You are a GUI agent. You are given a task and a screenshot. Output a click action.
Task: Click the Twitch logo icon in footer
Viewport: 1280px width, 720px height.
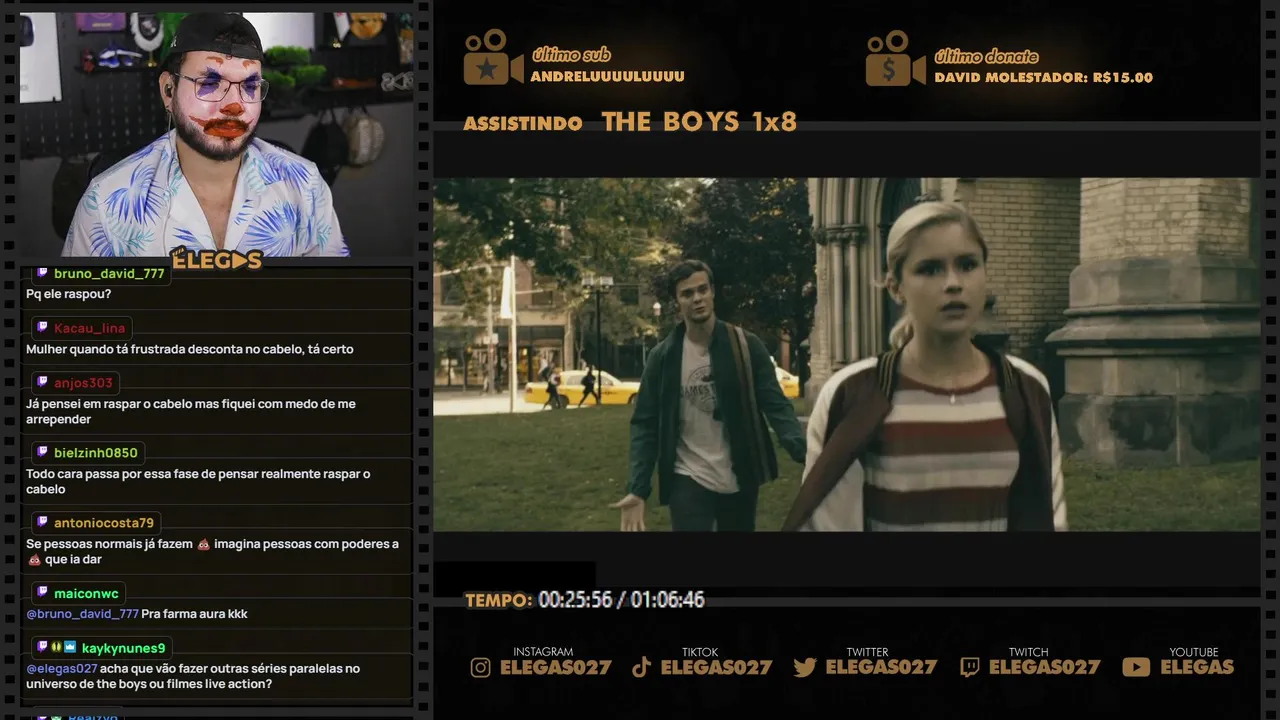pyautogui.click(x=969, y=667)
